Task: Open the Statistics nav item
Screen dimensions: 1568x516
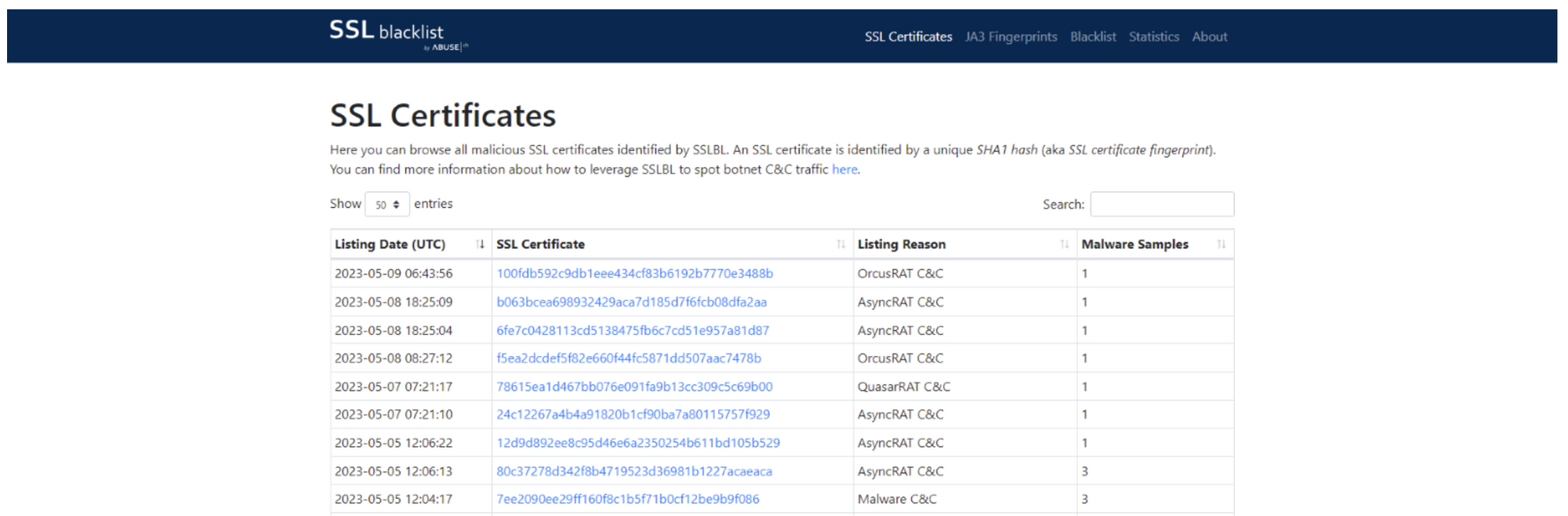Action: pyautogui.click(x=1153, y=37)
